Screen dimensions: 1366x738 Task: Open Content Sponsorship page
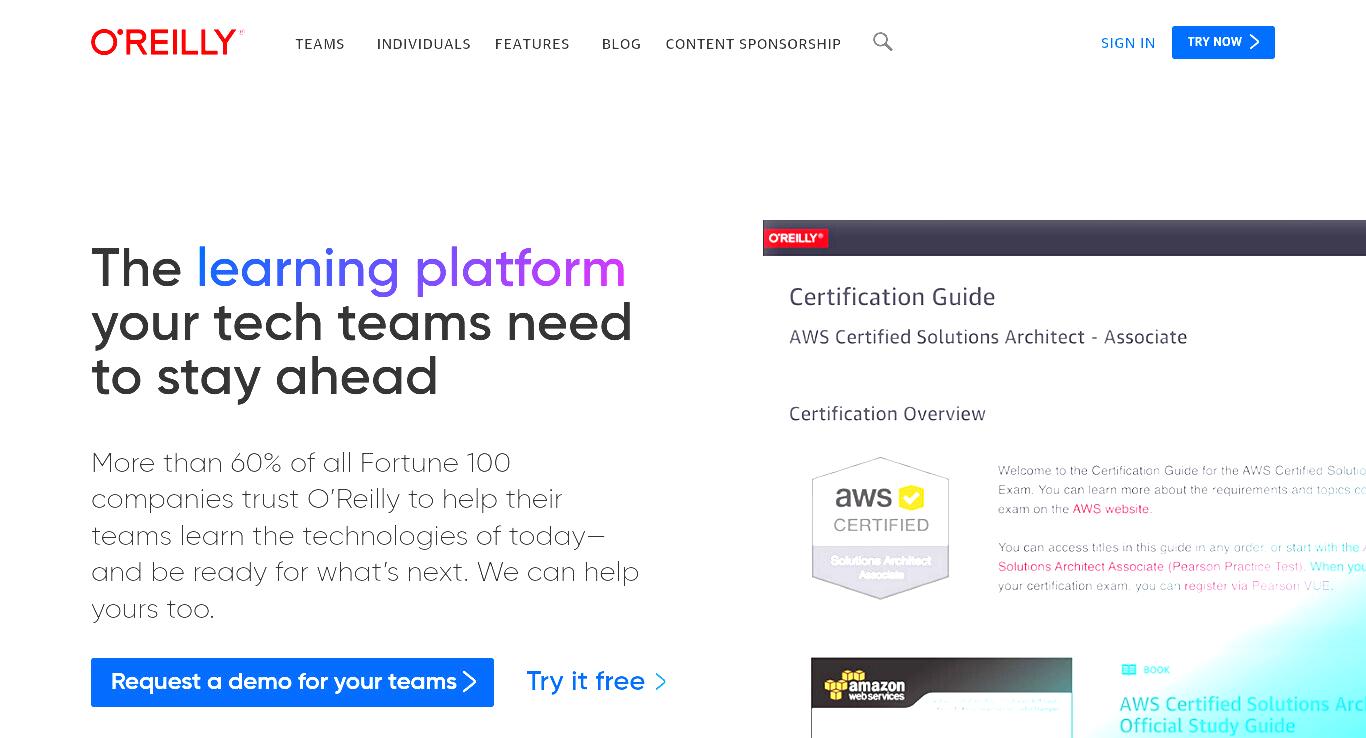[x=753, y=44]
